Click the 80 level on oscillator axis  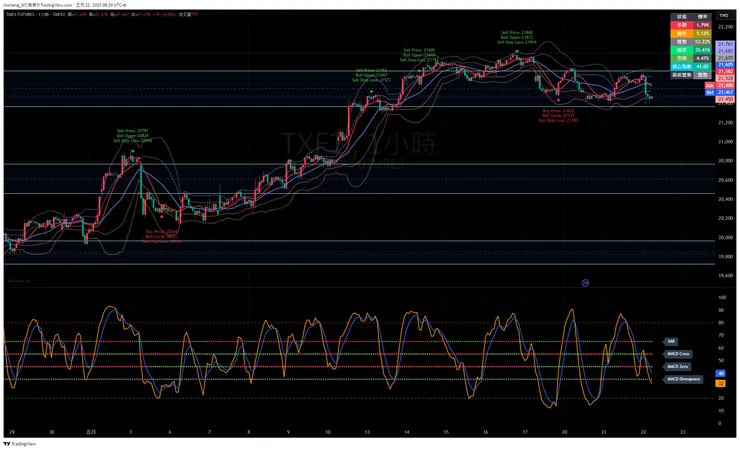(x=721, y=323)
